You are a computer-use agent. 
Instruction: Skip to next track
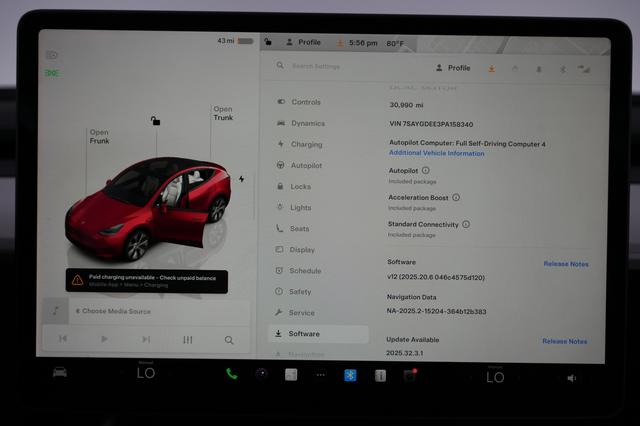click(x=146, y=339)
